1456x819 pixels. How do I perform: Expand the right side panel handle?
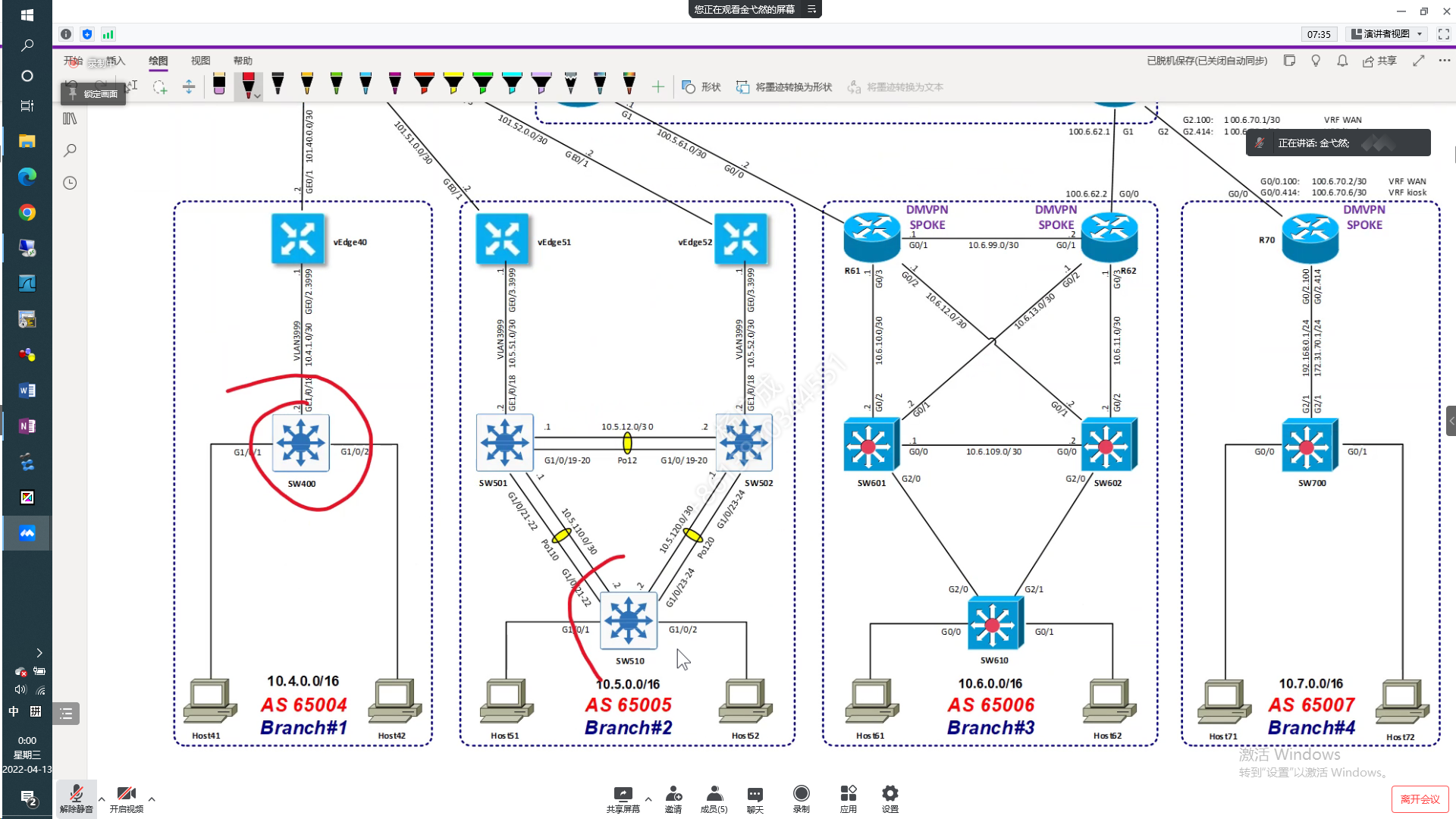pyautogui.click(x=1451, y=420)
